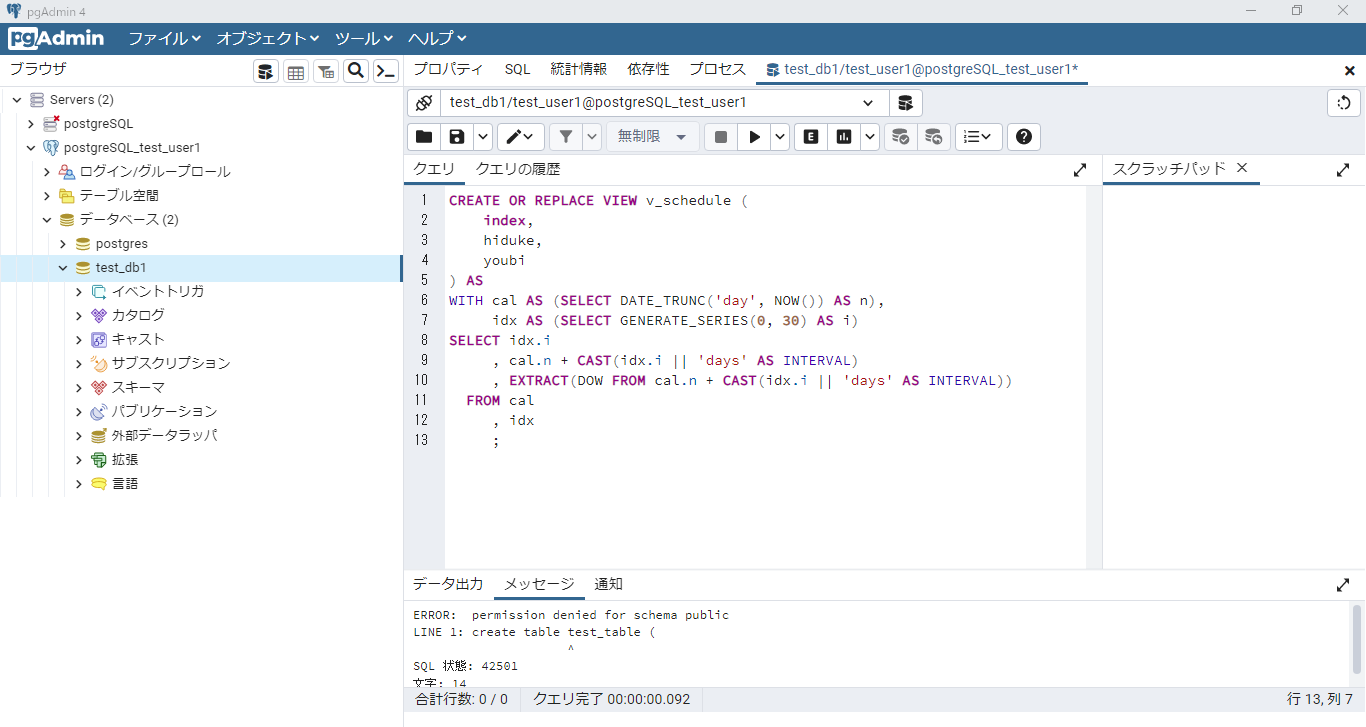The image size is (1366, 727).
Task: Click the messages panel vertical scrollbar
Action: 1357,638
